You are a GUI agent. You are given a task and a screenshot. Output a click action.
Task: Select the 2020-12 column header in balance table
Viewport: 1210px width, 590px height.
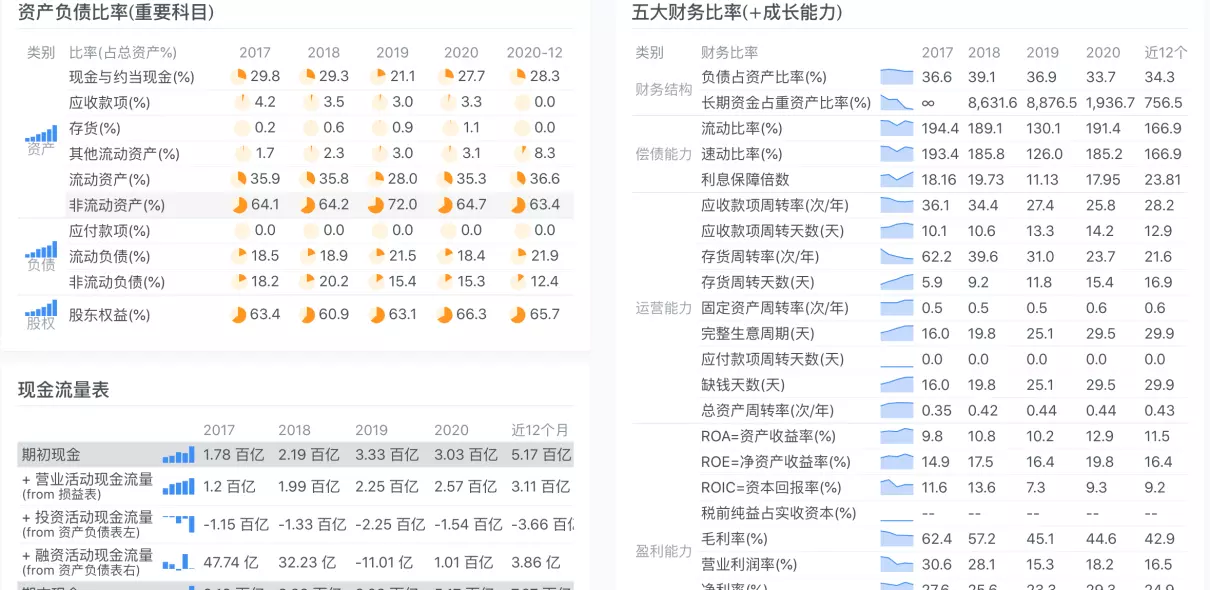pos(534,52)
